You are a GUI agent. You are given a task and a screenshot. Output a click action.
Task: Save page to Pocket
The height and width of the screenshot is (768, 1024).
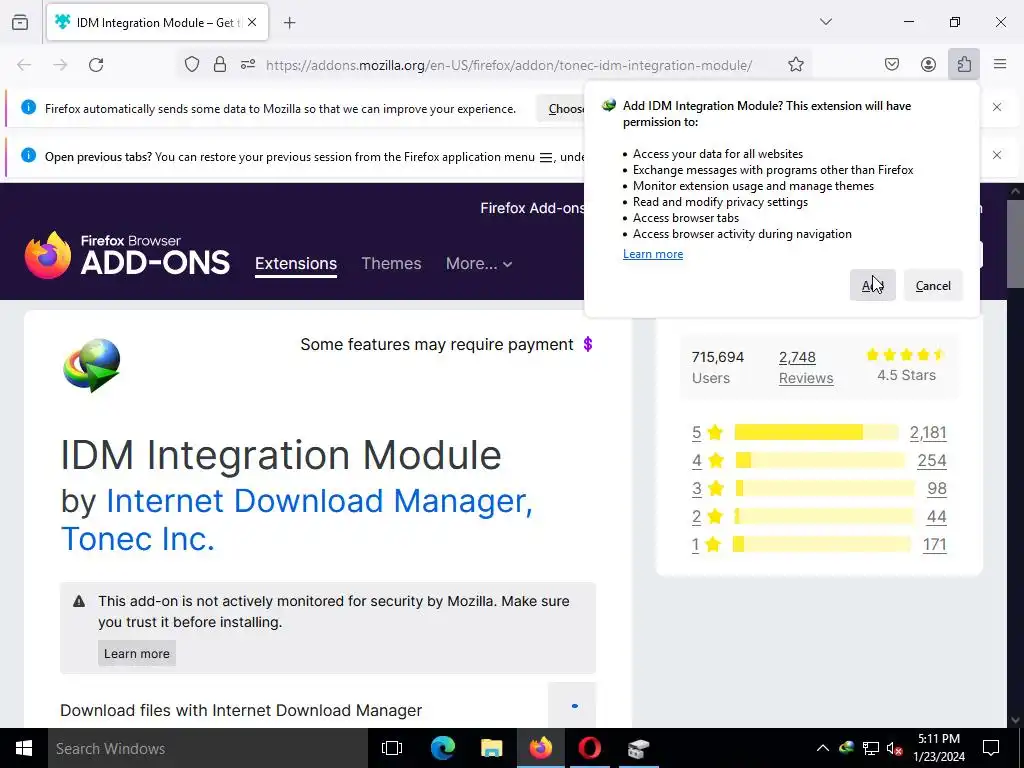[x=891, y=65]
